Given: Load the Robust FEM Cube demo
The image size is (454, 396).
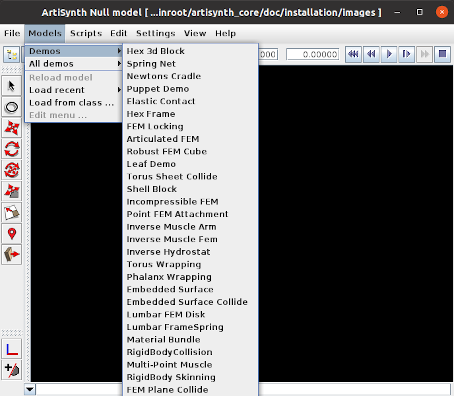Looking at the screenshot, I should pyautogui.click(x=191, y=151).
